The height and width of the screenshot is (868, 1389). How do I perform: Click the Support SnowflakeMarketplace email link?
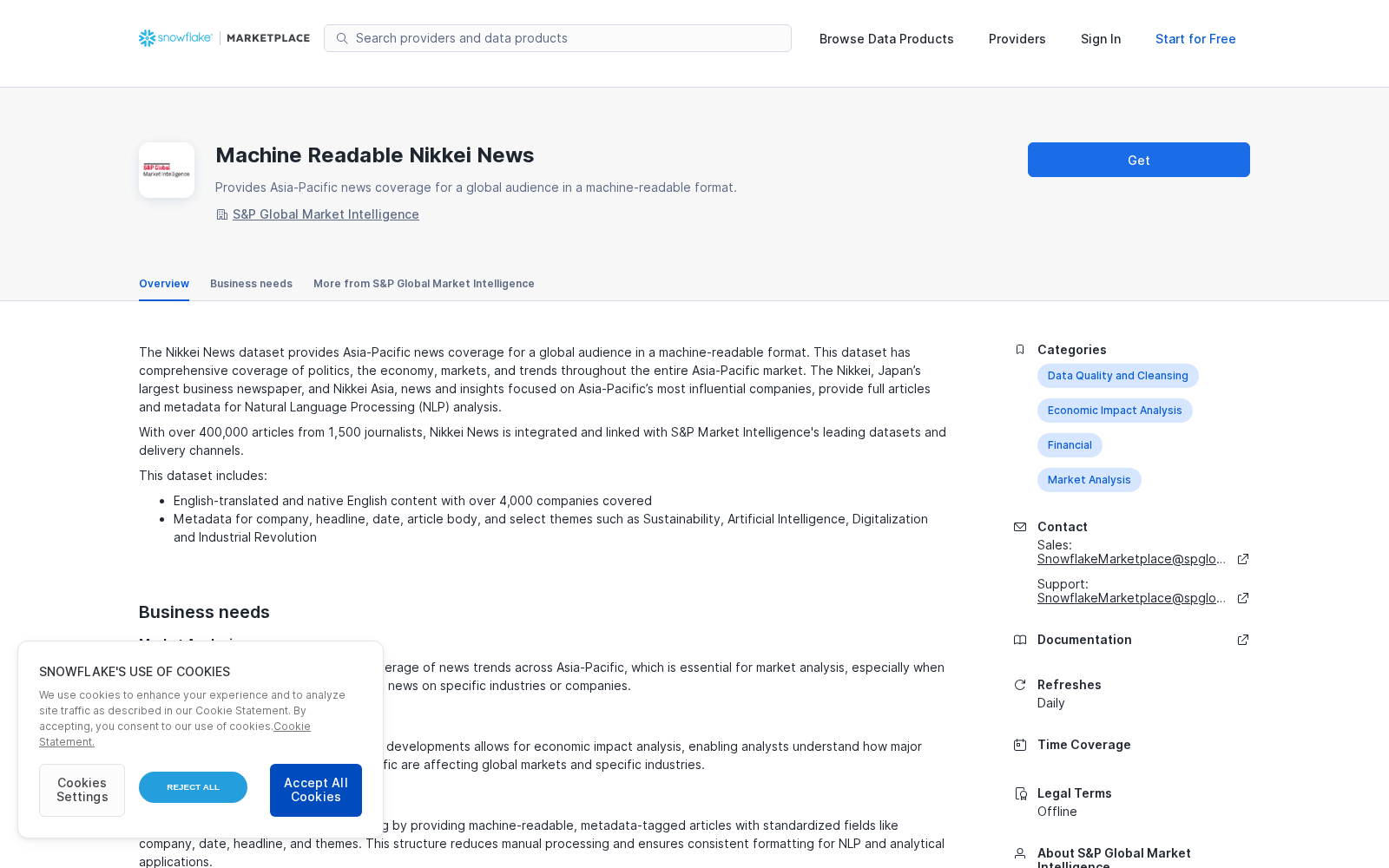(1132, 598)
